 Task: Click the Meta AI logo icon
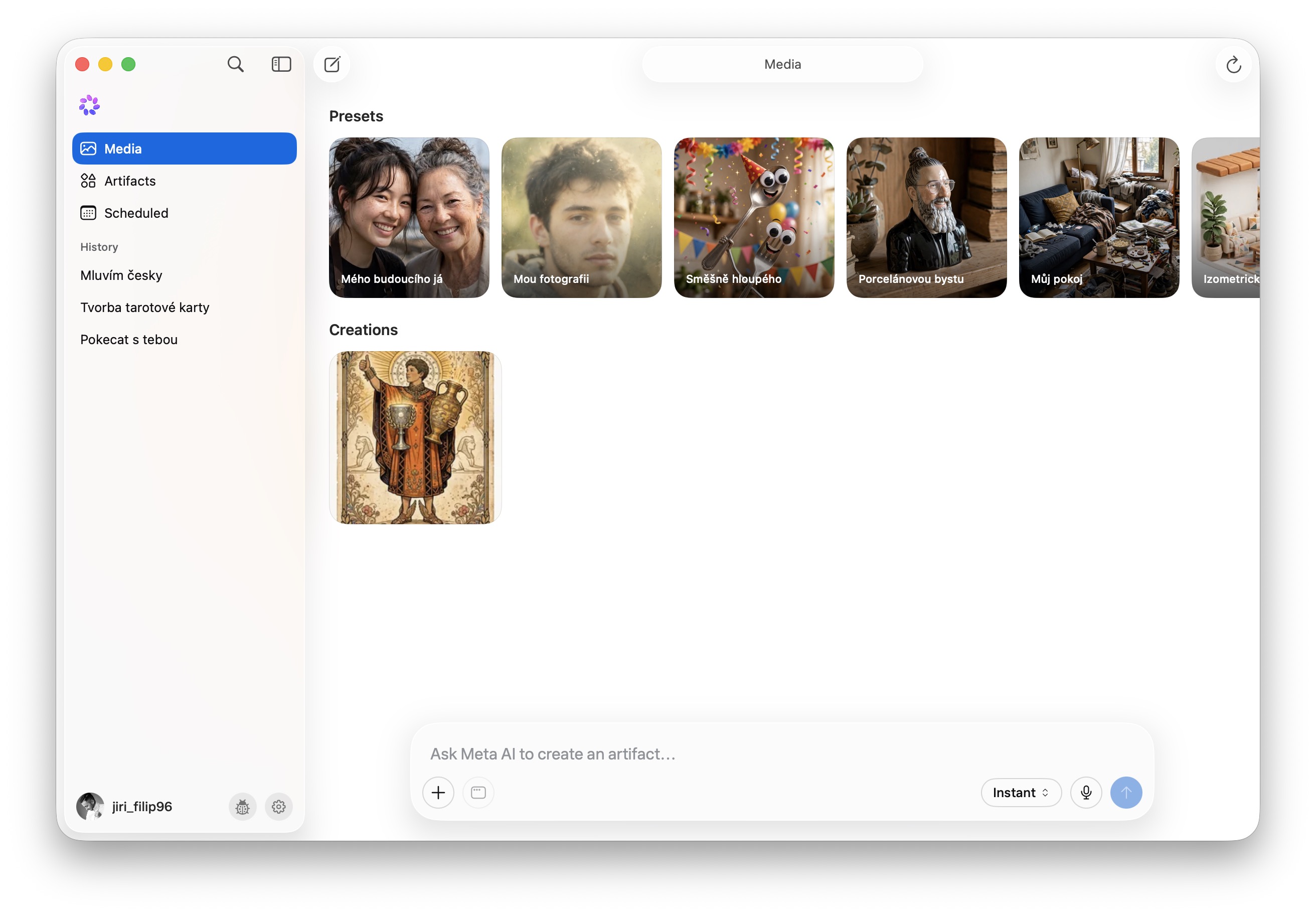point(89,105)
